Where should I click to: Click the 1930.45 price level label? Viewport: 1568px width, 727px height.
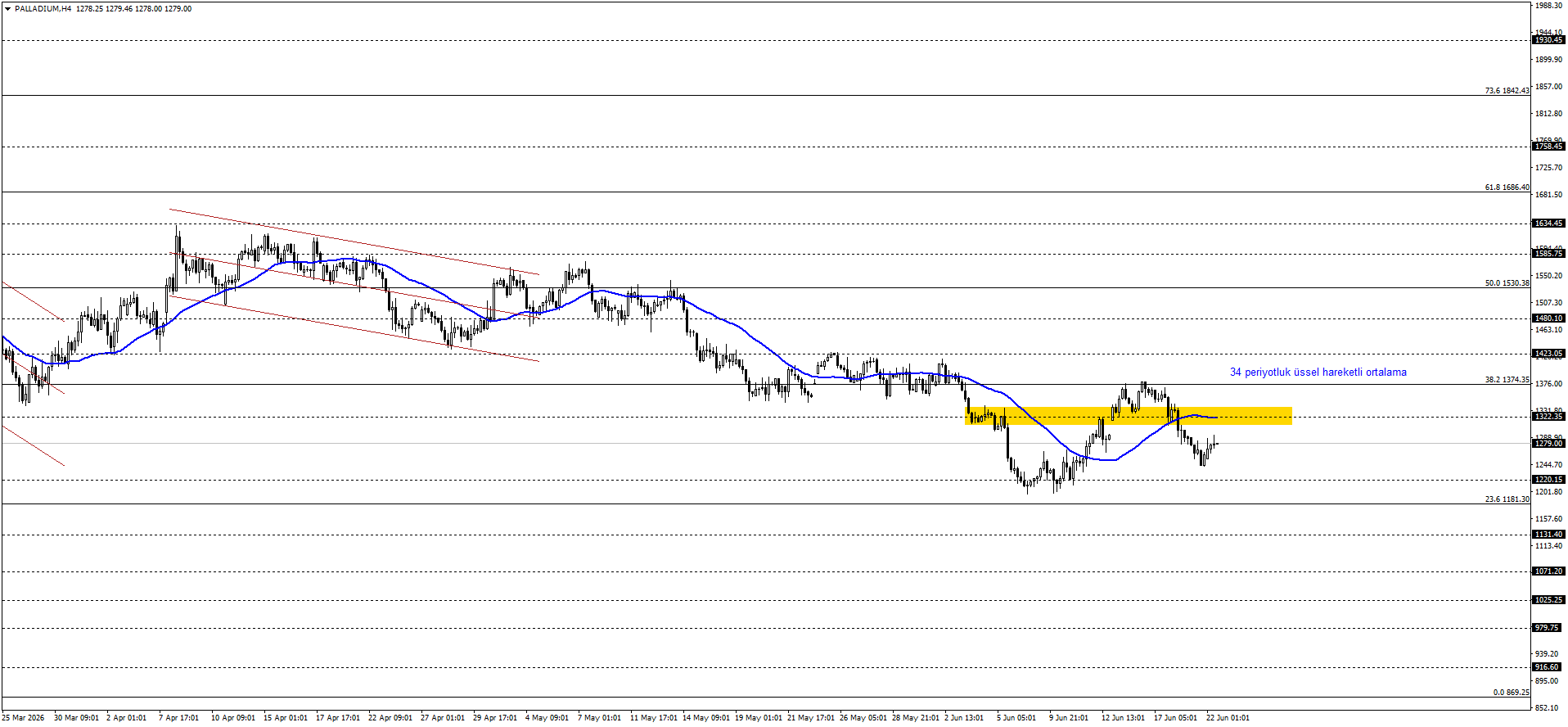point(1548,40)
